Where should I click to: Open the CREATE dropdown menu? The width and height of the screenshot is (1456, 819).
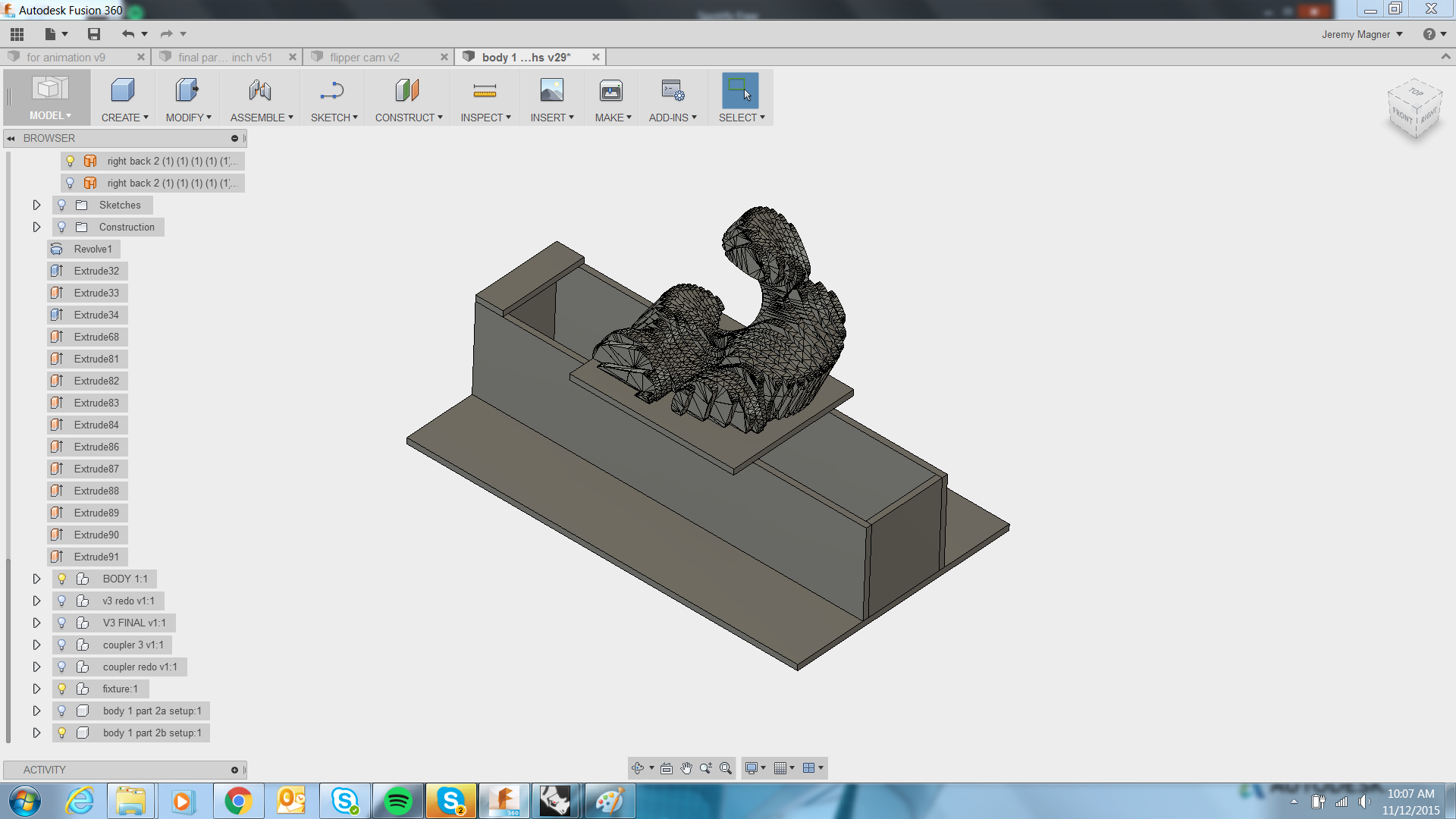[125, 118]
